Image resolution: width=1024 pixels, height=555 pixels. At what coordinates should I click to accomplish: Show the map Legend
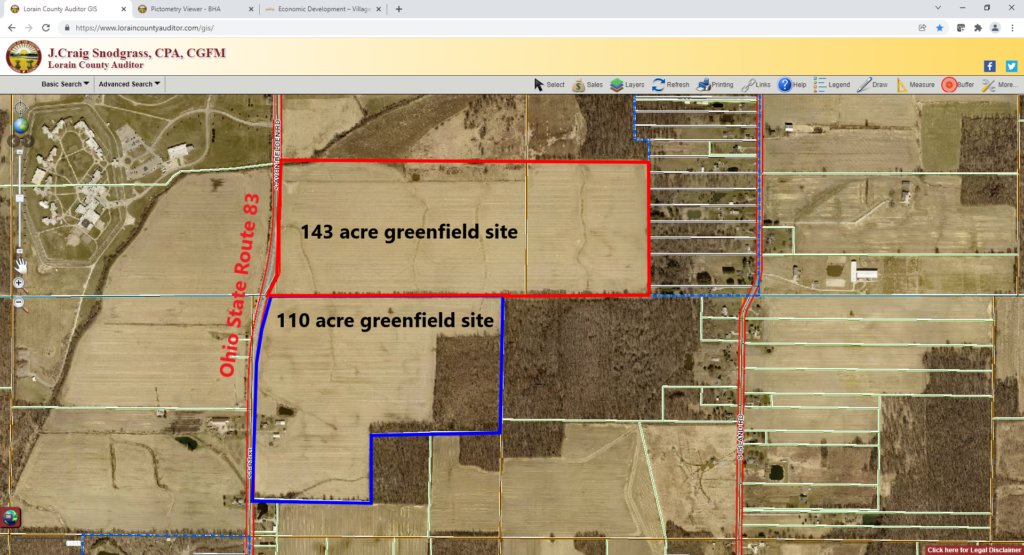coord(832,85)
